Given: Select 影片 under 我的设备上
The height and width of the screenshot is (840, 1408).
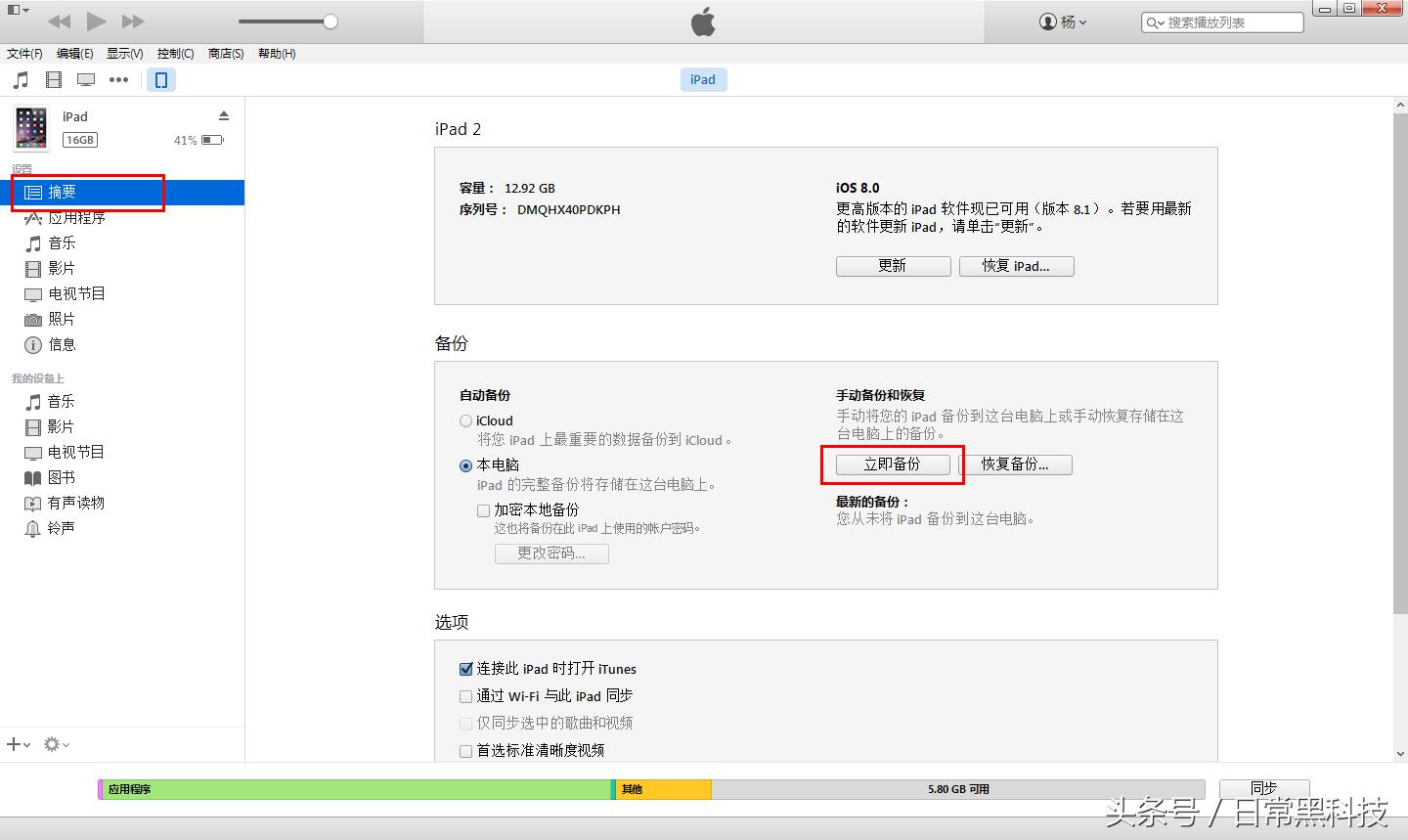Looking at the screenshot, I should click(x=122, y=426).
